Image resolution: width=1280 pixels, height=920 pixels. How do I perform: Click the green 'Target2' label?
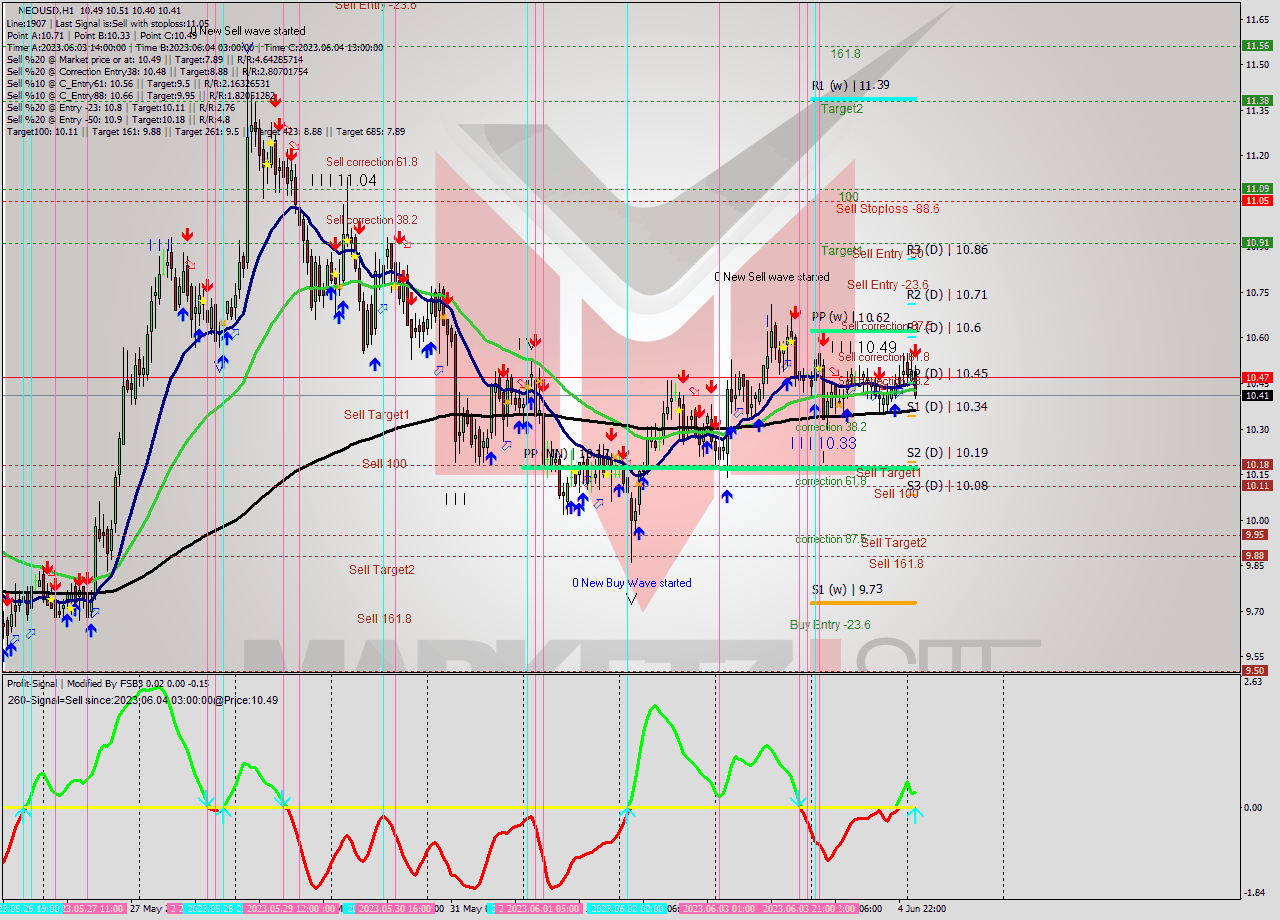click(x=842, y=108)
